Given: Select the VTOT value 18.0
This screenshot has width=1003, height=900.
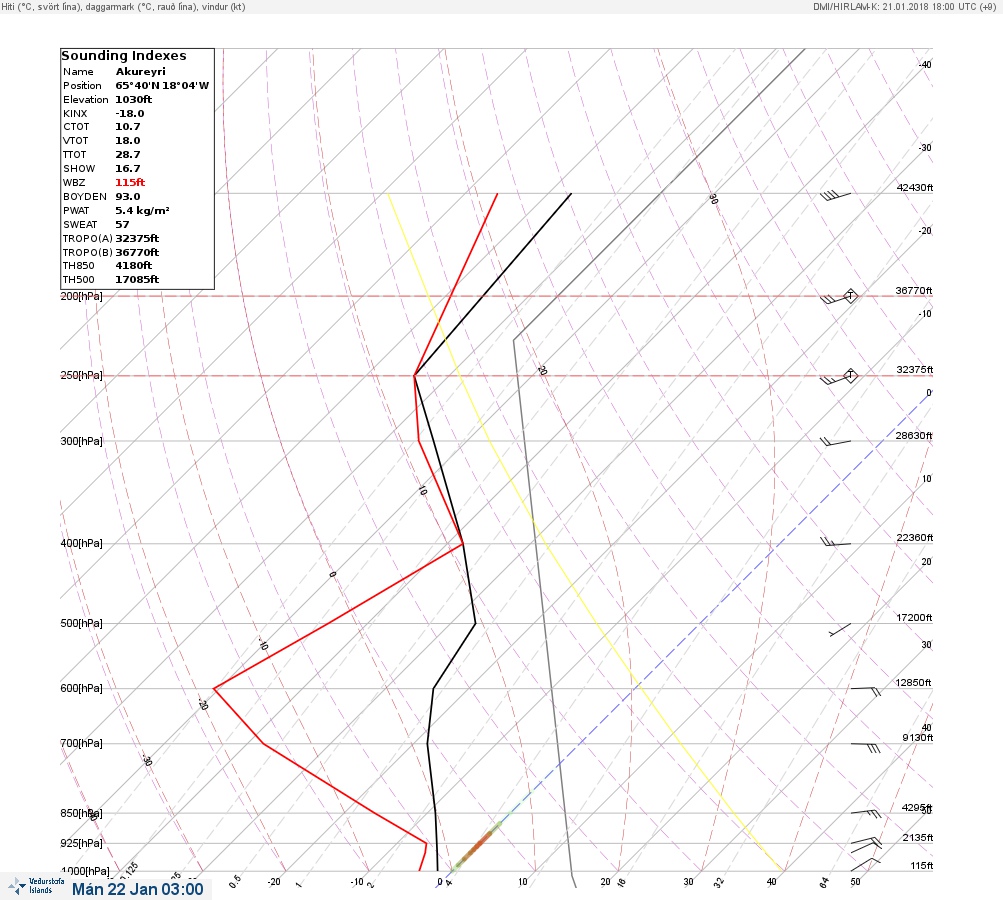Looking at the screenshot, I should point(128,141).
